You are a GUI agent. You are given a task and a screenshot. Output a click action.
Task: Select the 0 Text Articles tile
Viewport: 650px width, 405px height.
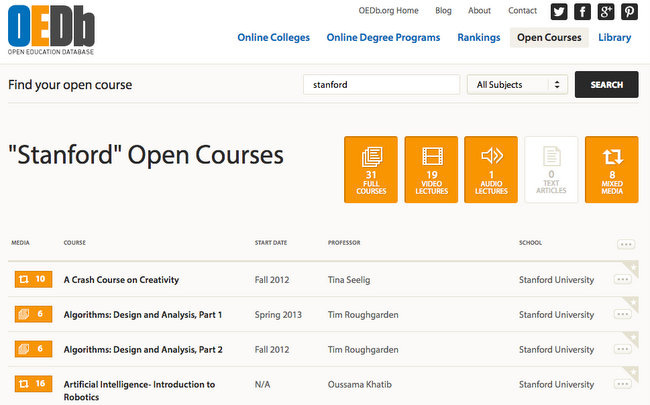(x=551, y=170)
